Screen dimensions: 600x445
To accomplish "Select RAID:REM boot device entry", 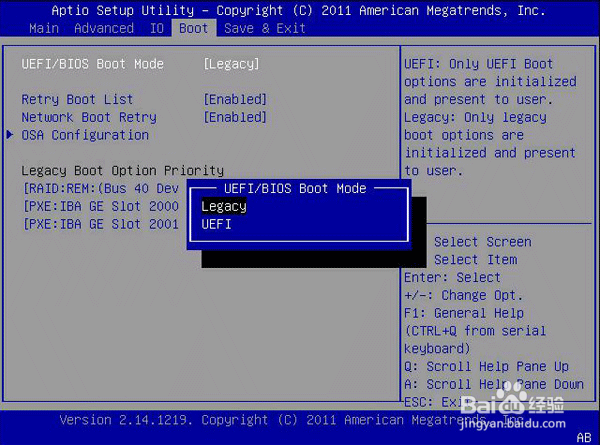I will coord(101,189).
